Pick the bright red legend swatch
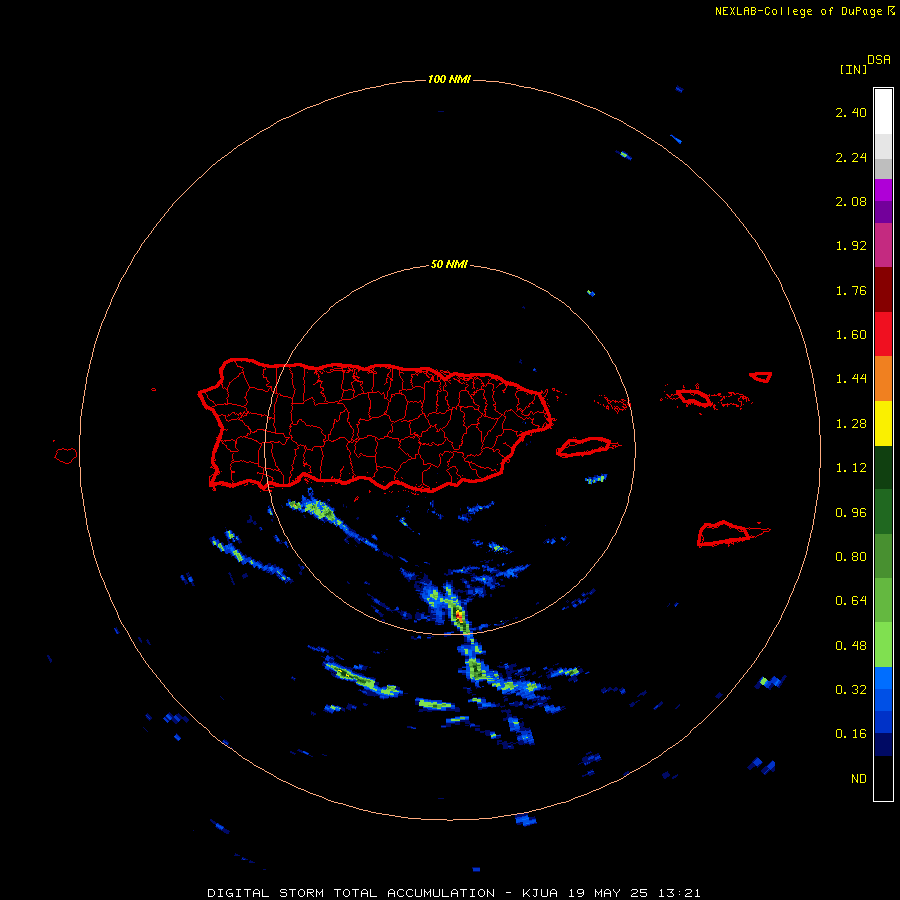Screen dimensions: 900x900 pyautogui.click(x=883, y=334)
